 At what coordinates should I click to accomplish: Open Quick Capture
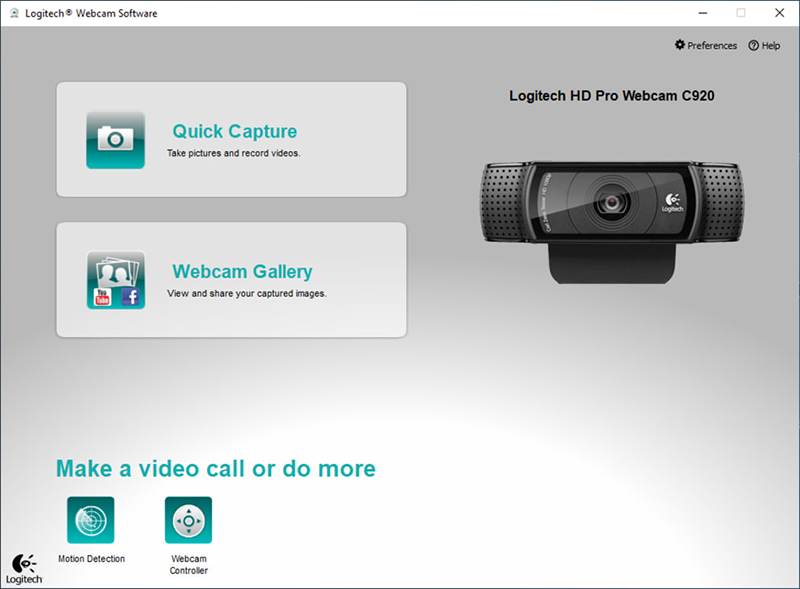(x=234, y=131)
